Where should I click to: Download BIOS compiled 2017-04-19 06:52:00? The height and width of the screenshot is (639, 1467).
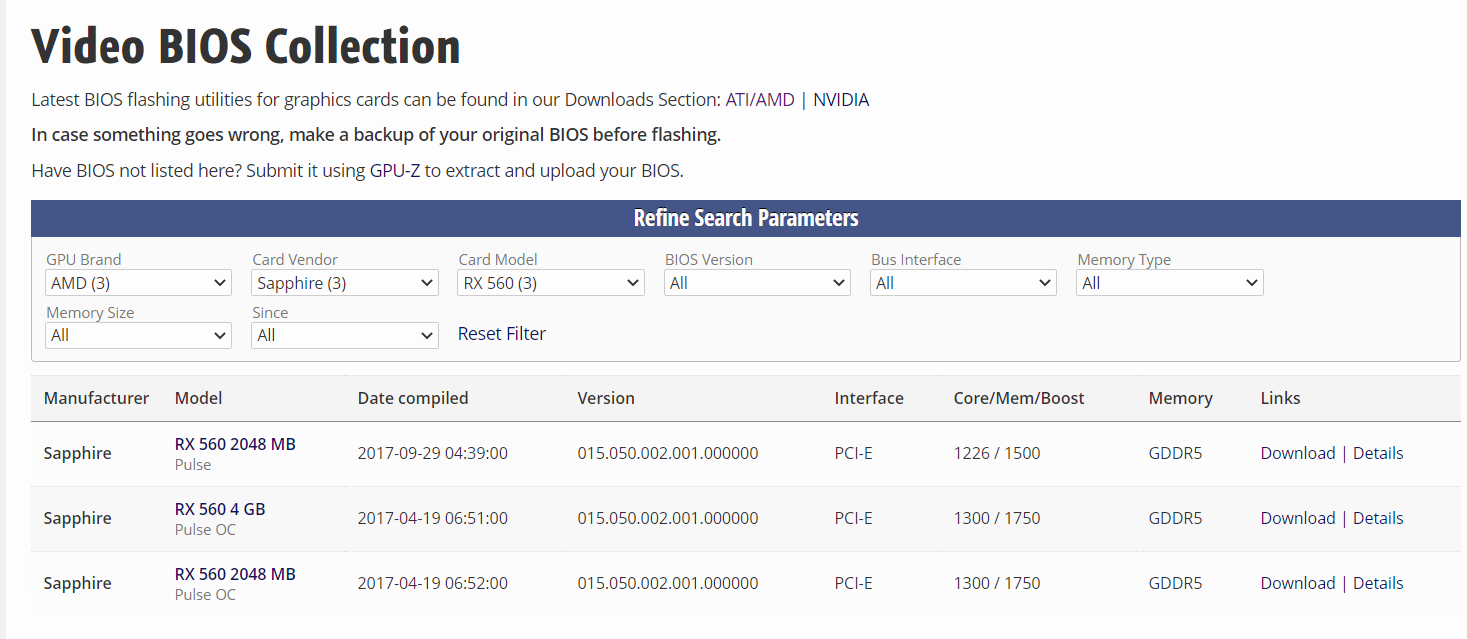point(1298,583)
